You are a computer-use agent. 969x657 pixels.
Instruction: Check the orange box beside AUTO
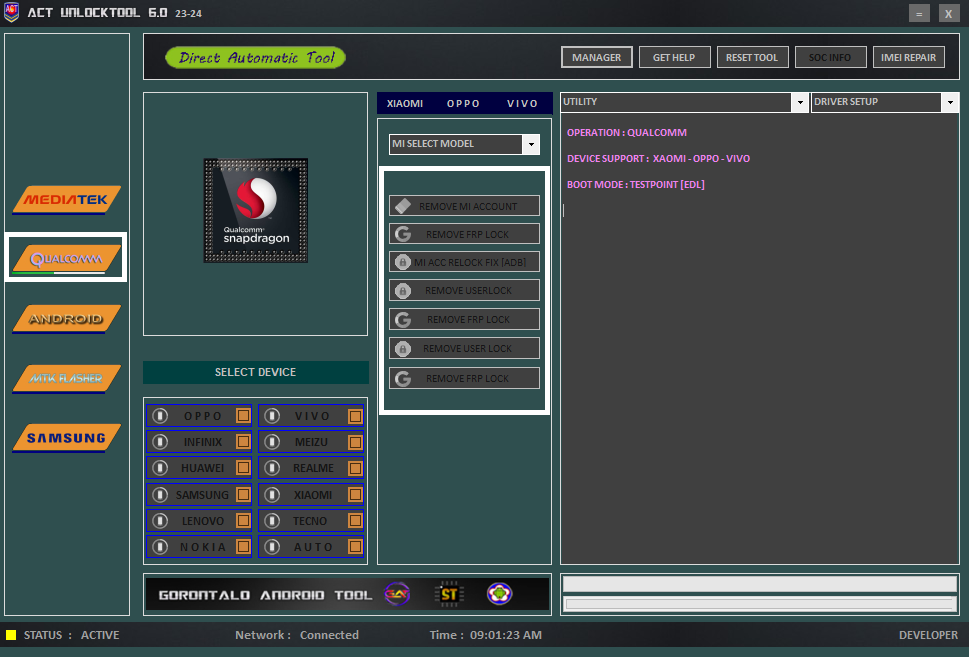[x=355, y=546]
